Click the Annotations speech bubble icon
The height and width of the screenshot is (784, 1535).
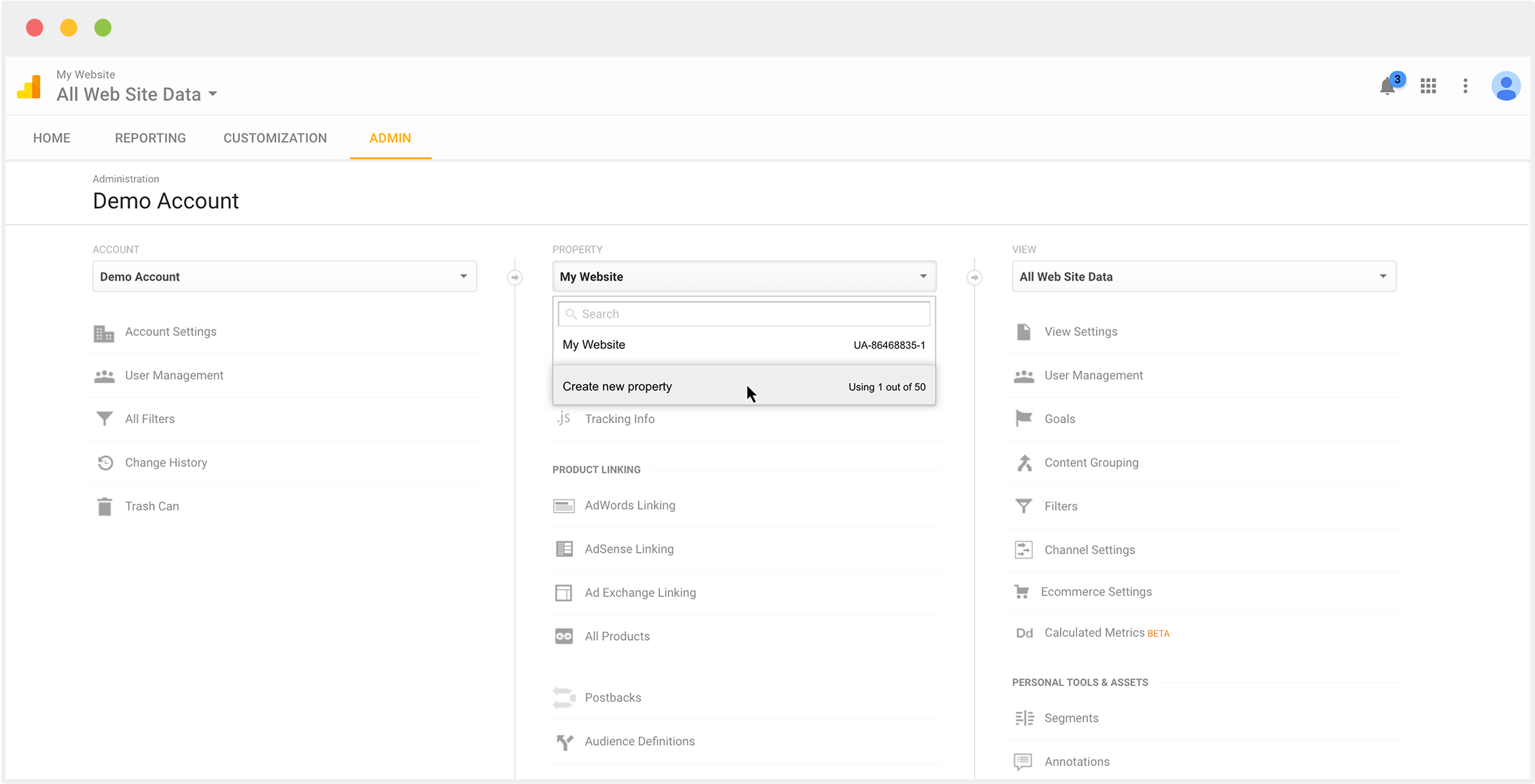1023,762
